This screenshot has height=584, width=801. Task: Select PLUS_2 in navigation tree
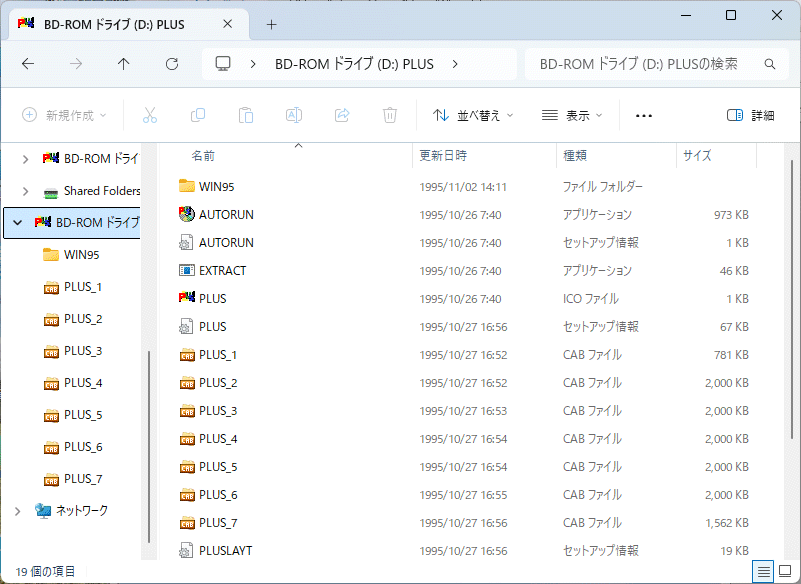[x=83, y=319]
